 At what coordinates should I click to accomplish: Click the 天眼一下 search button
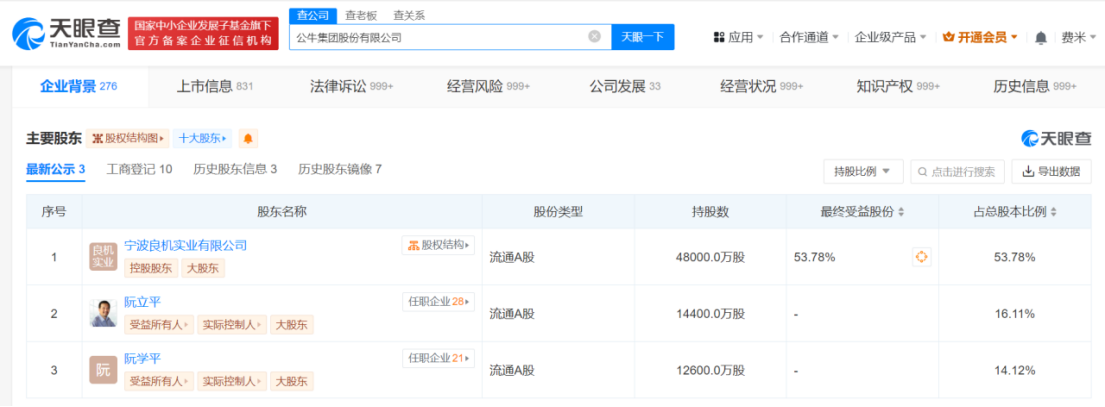643,37
